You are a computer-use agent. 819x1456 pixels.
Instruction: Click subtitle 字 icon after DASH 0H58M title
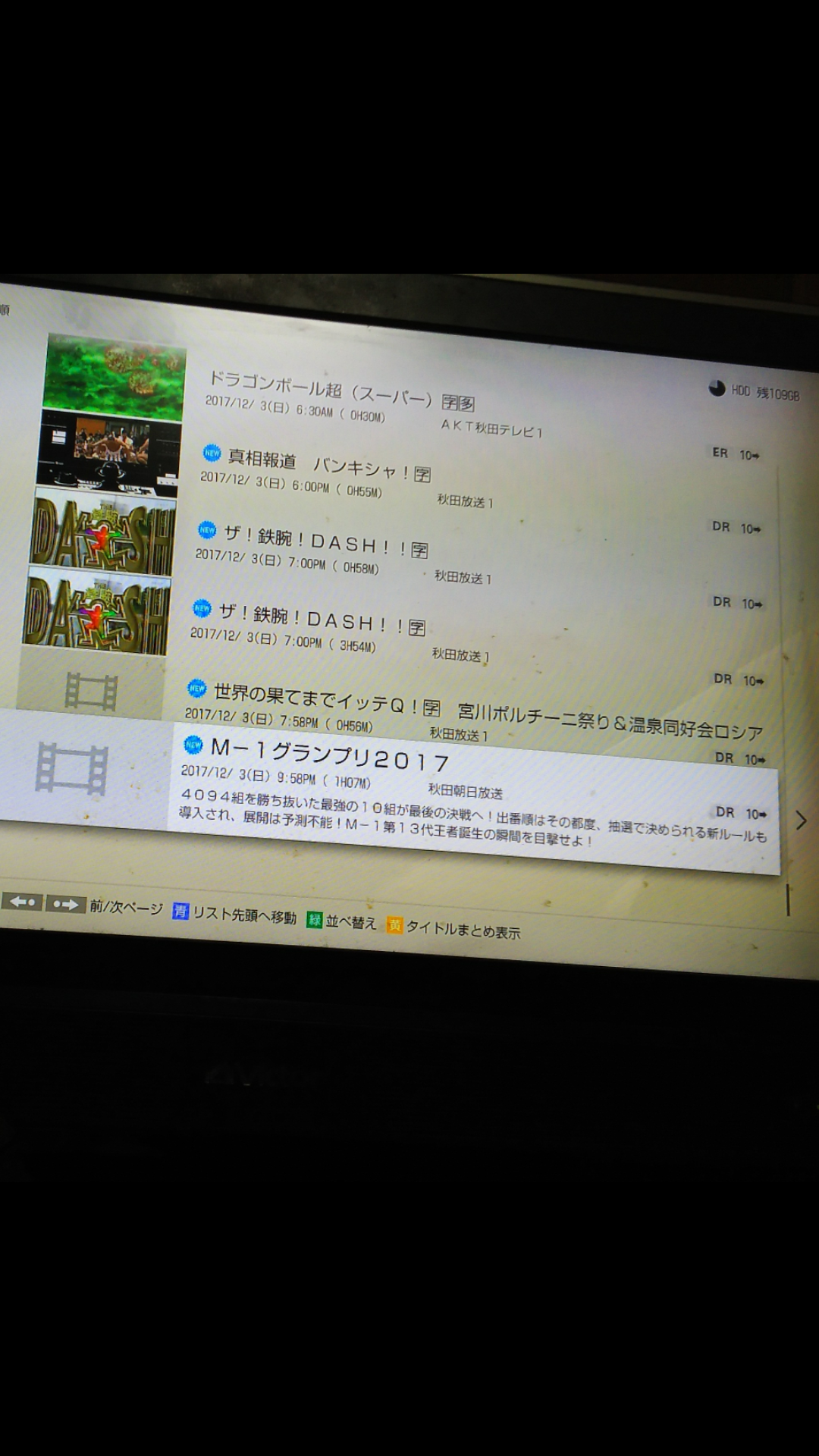coord(419,550)
